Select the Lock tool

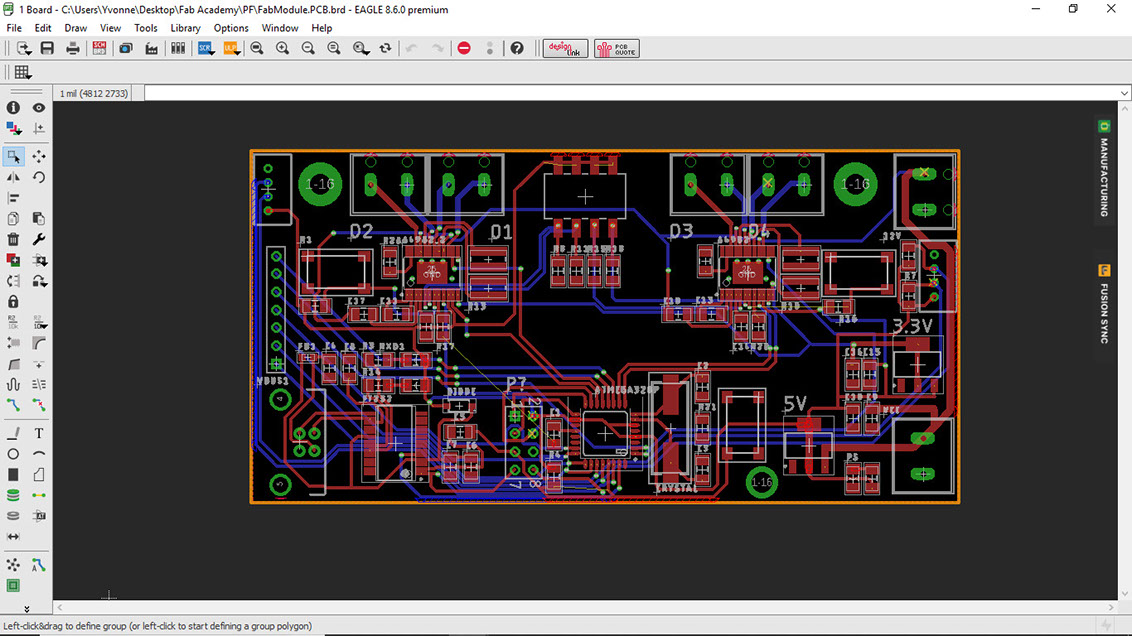tap(13, 302)
